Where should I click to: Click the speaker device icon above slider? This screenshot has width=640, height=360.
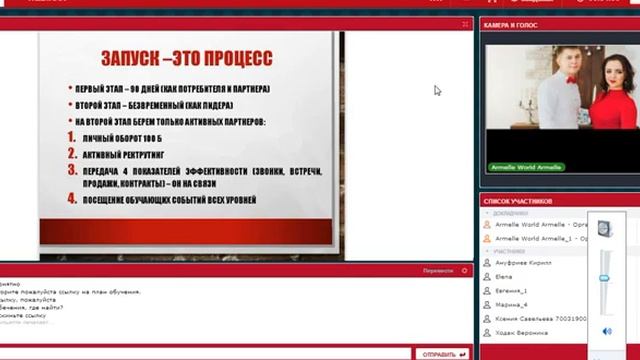coord(605,229)
